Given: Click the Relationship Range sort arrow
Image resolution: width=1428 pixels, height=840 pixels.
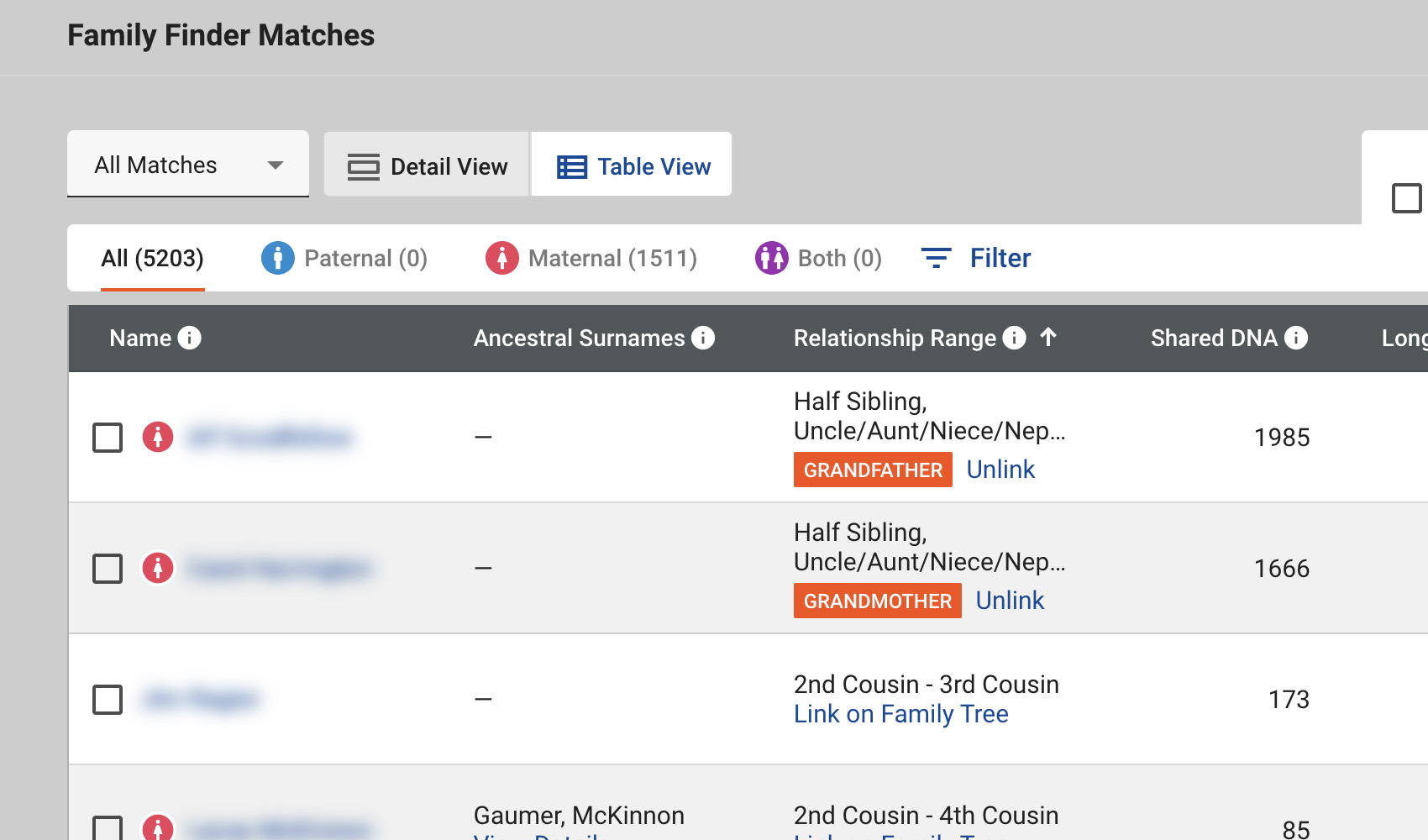Looking at the screenshot, I should click(1048, 337).
